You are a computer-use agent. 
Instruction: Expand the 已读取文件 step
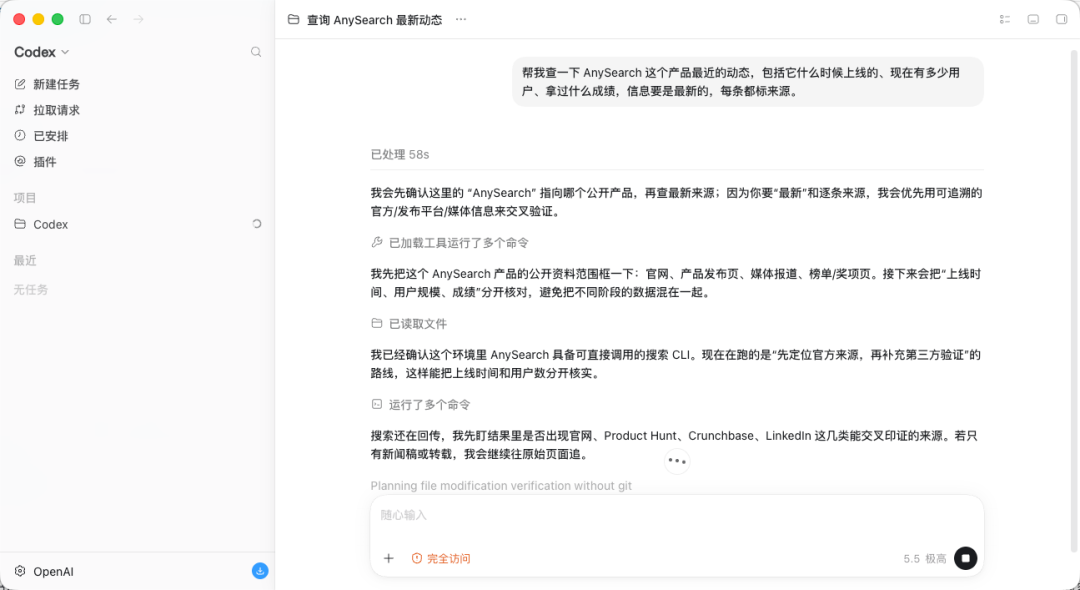(x=408, y=324)
